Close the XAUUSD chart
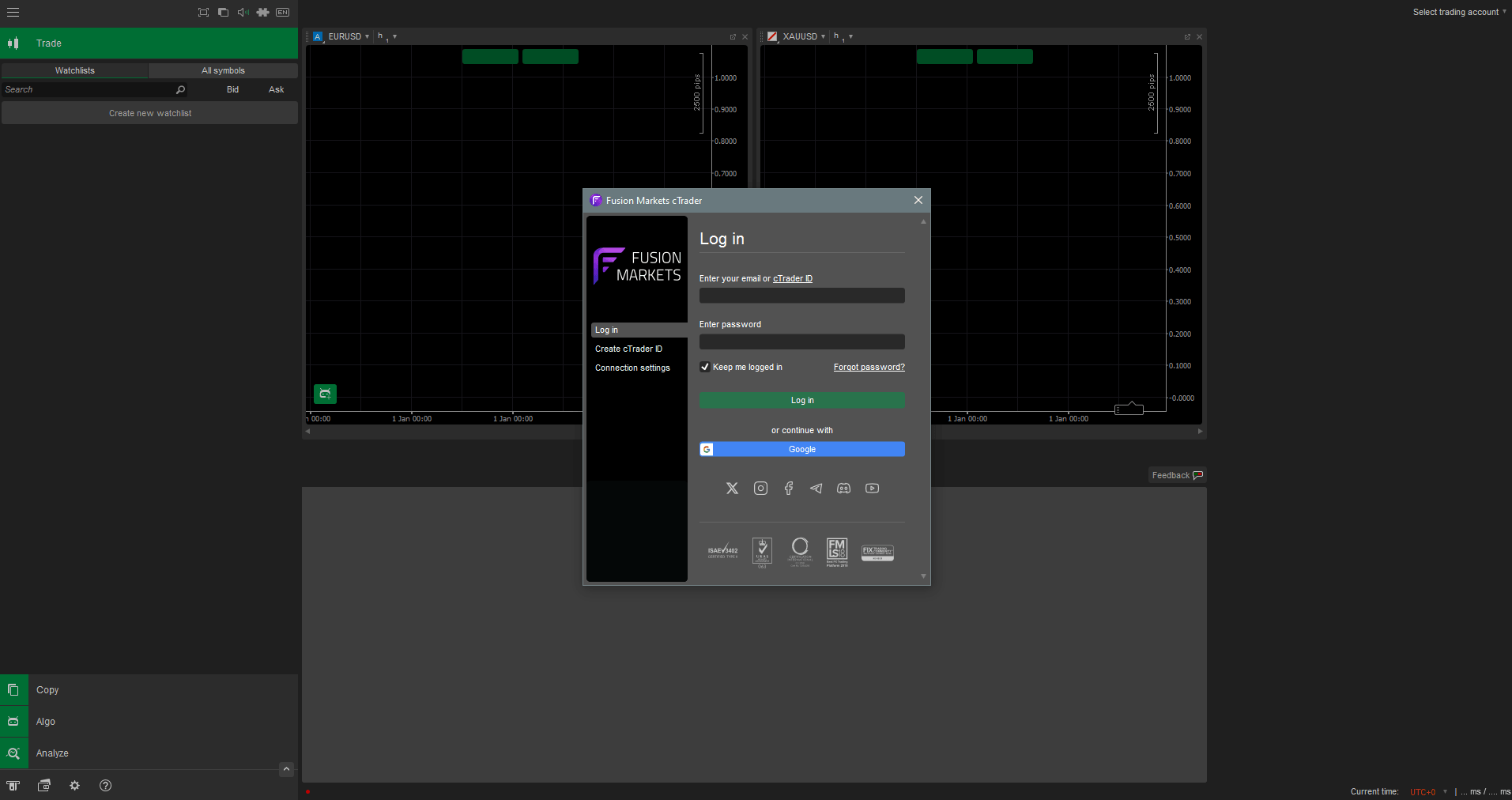1512x800 pixels. click(1199, 36)
